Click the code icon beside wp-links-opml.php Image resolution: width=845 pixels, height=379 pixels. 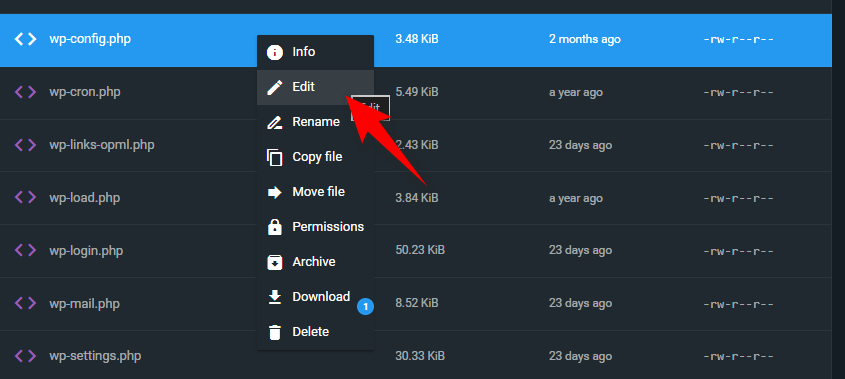click(x=25, y=145)
